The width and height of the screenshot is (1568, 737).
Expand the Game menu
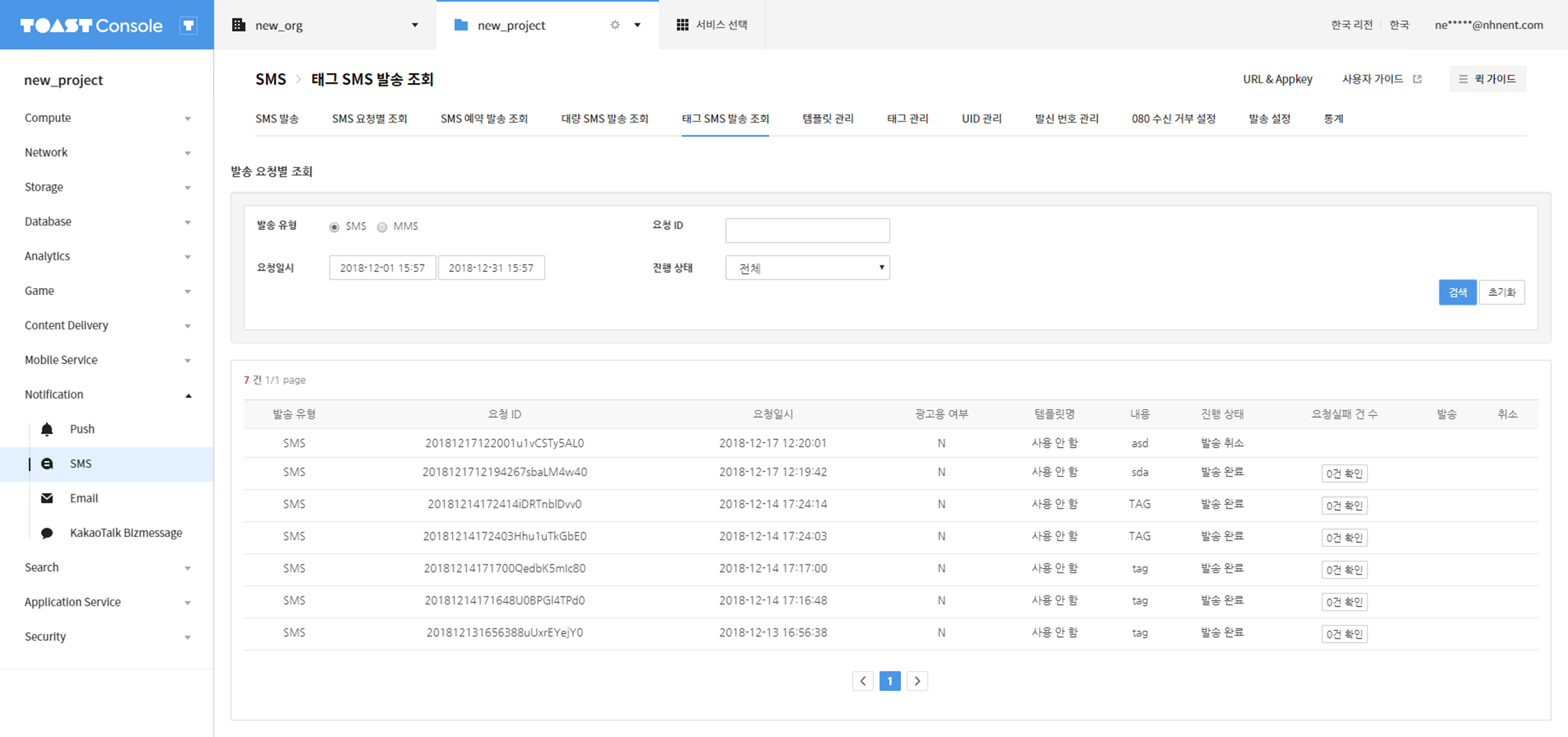click(x=106, y=291)
